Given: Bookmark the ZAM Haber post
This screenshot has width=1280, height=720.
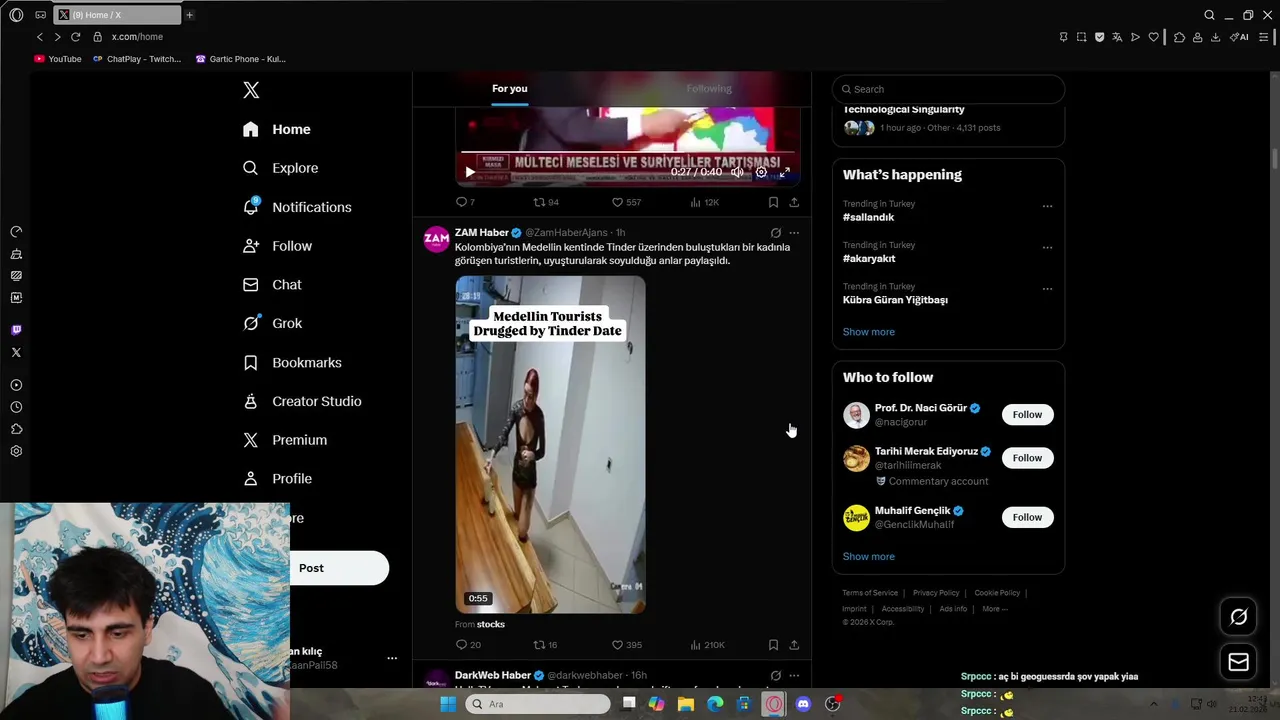Looking at the screenshot, I should 773,645.
